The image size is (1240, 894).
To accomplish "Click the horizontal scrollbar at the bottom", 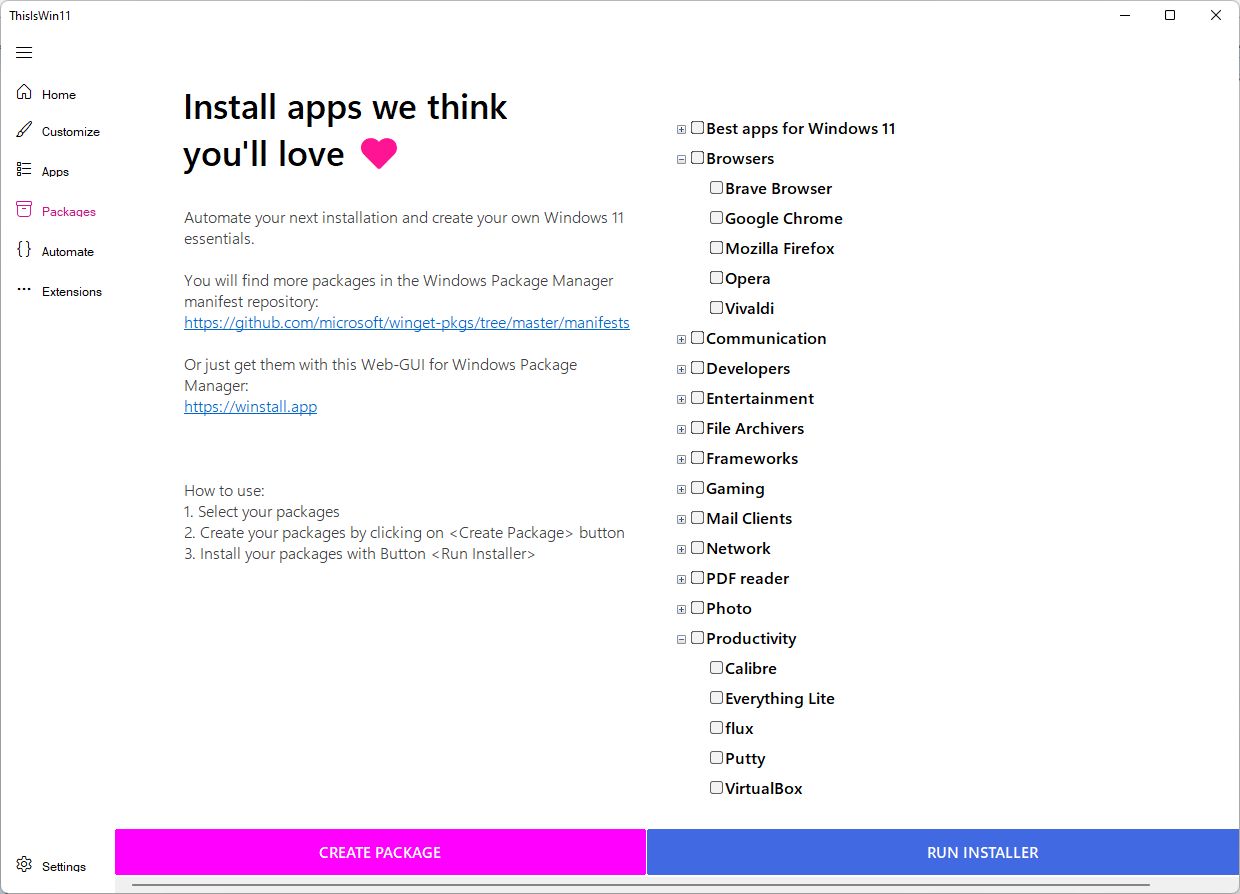I will 640,885.
